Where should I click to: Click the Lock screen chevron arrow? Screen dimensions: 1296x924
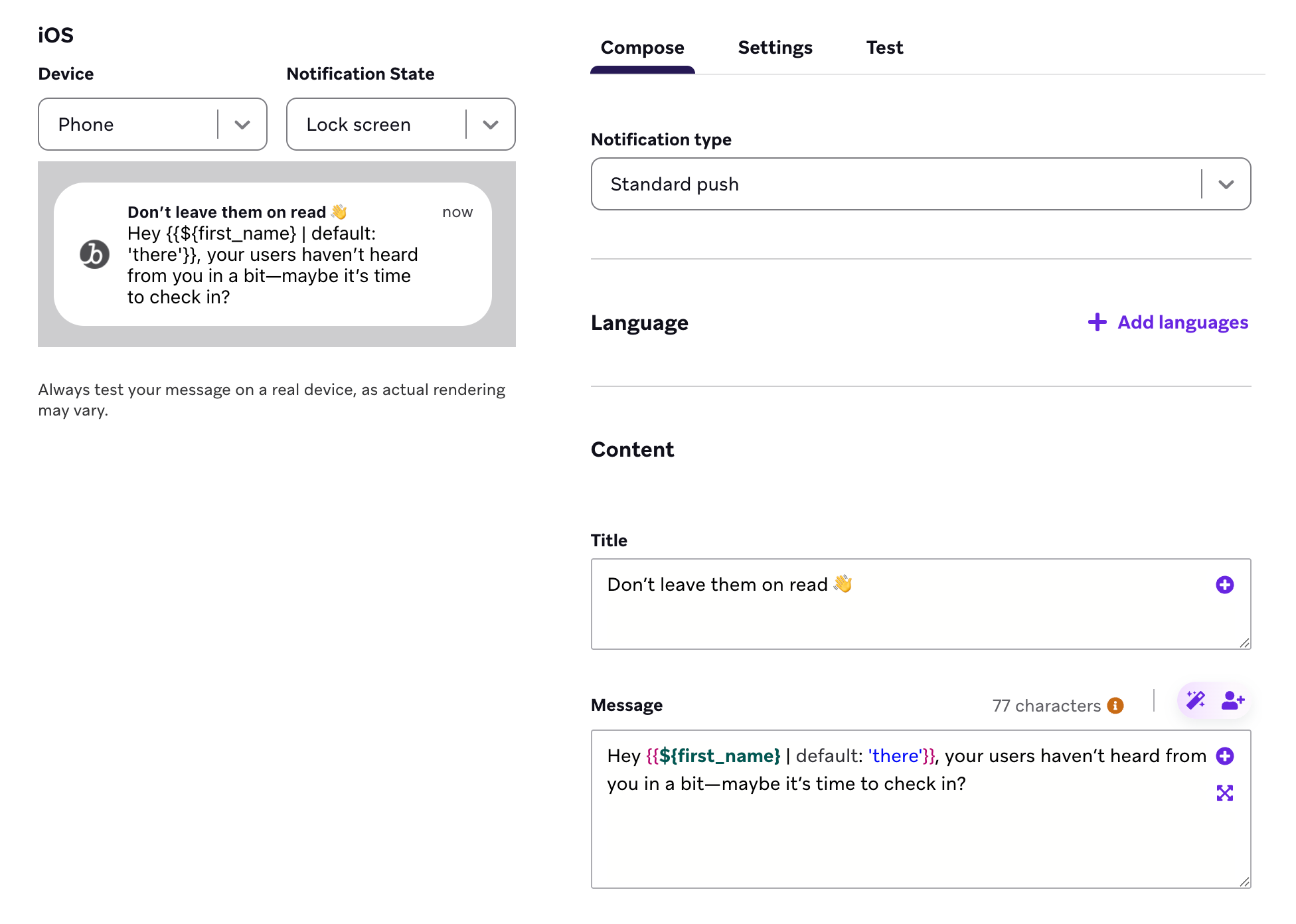[x=491, y=124]
